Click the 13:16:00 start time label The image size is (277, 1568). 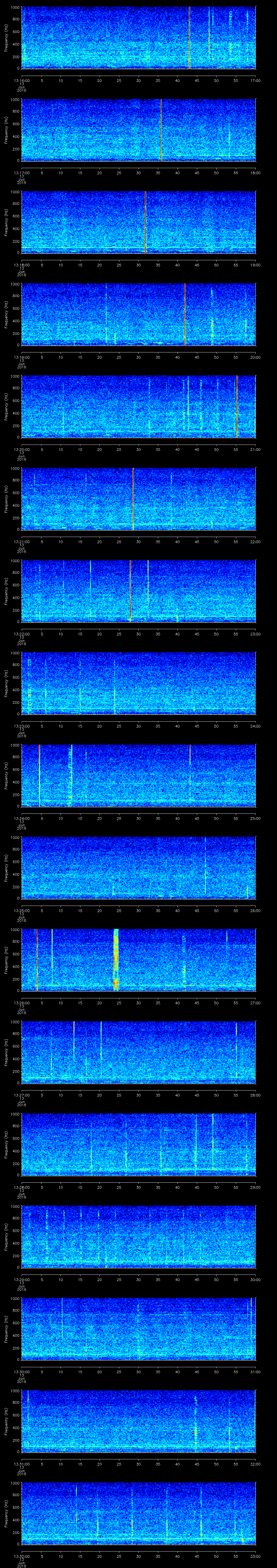click(21, 80)
